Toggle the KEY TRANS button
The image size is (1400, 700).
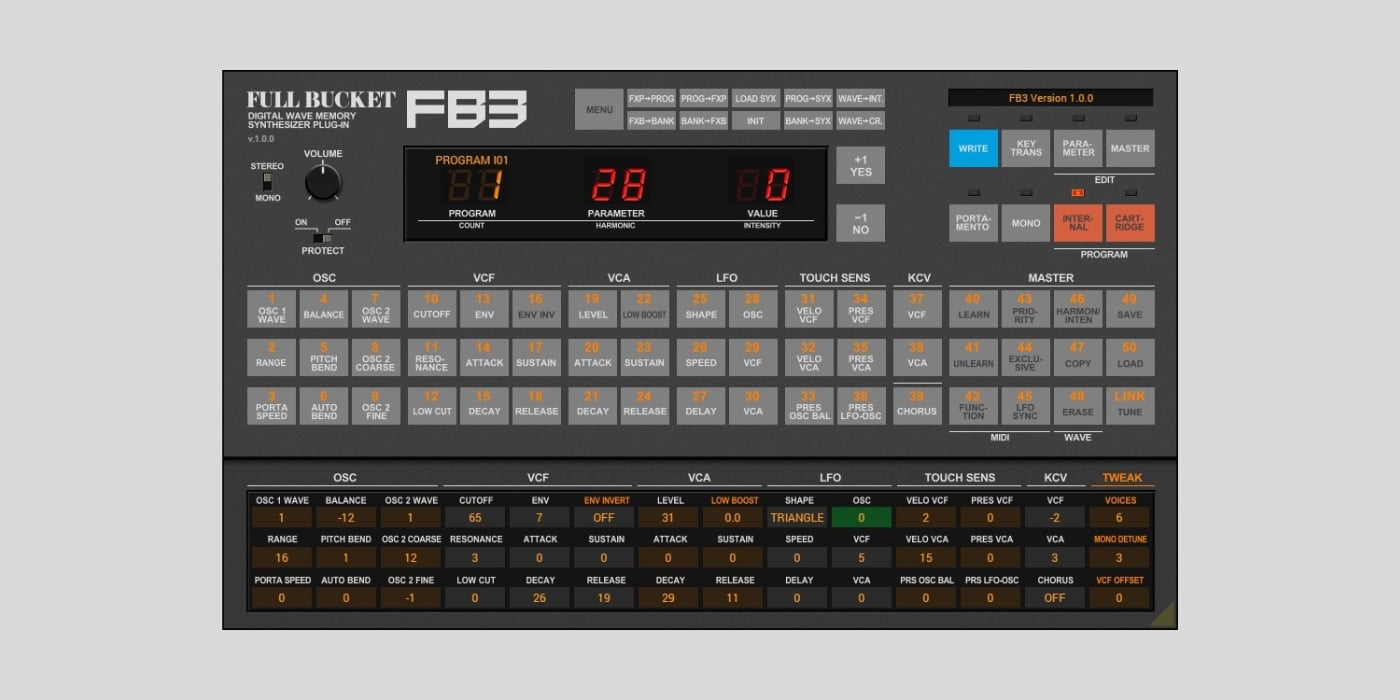(1026, 148)
